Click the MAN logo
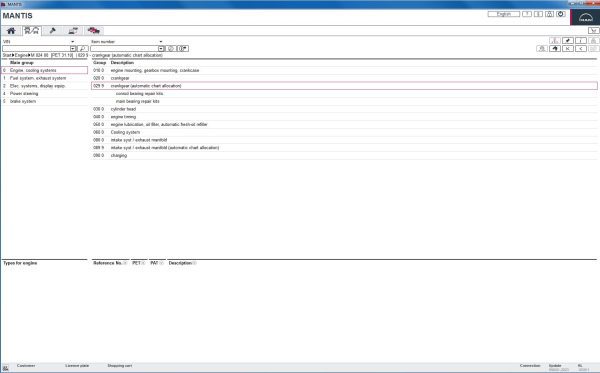The height and width of the screenshot is (373, 600). tap(585, 18)
